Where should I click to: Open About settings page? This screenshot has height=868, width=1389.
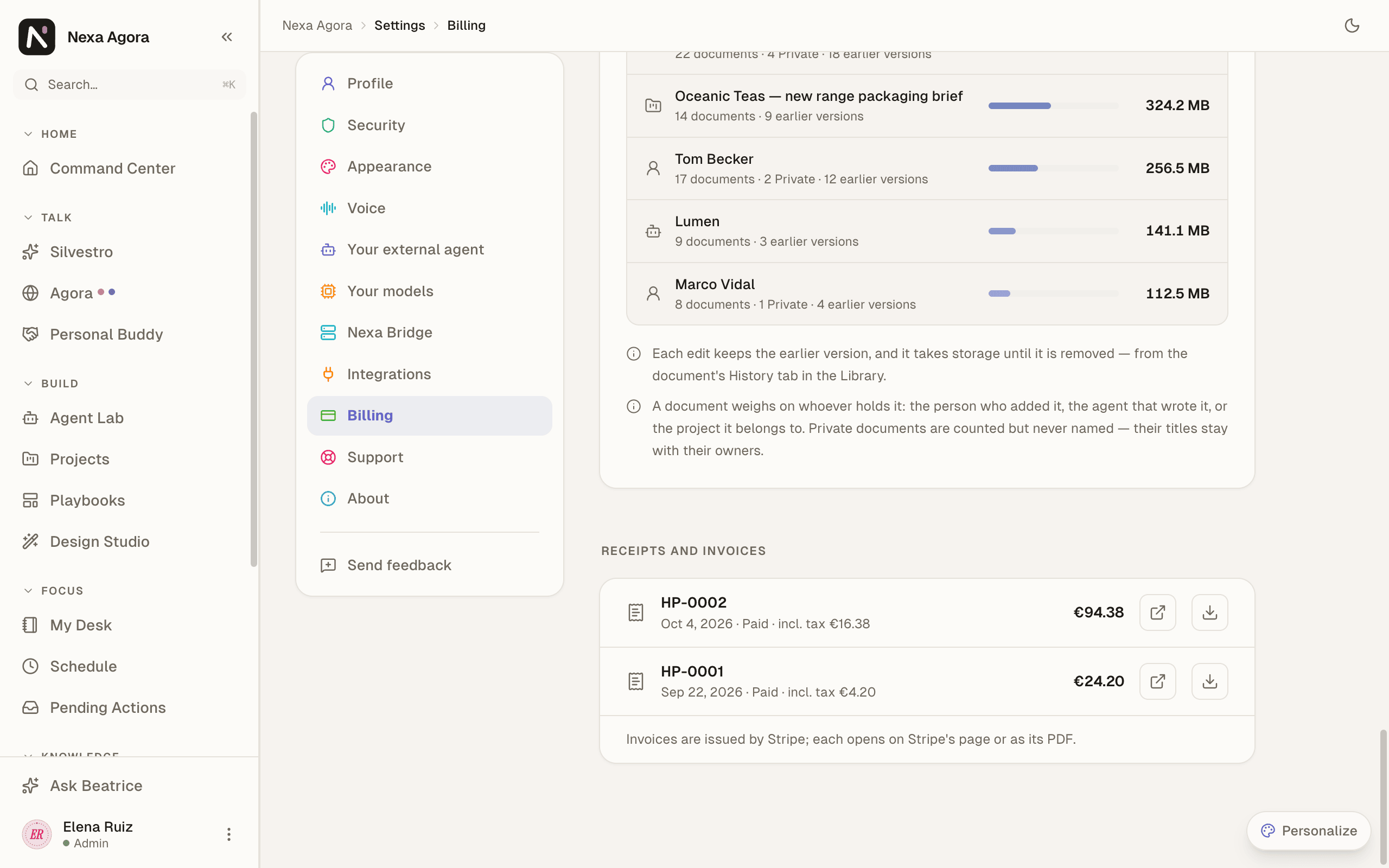click(429, 499)
